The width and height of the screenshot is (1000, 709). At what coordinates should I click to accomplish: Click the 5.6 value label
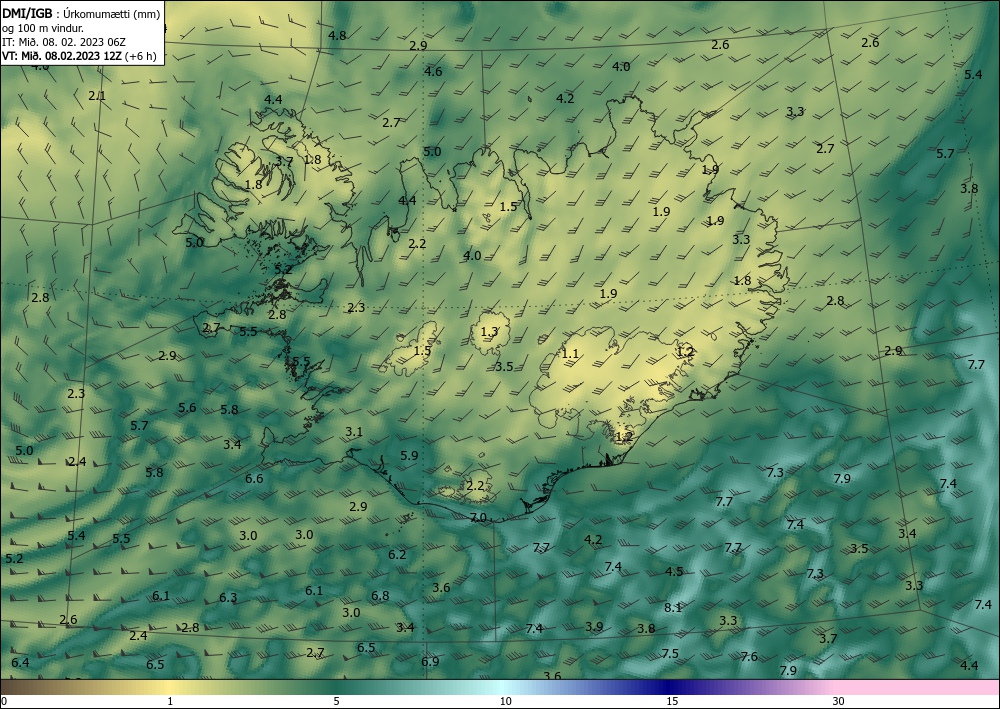tap(187, 408)
